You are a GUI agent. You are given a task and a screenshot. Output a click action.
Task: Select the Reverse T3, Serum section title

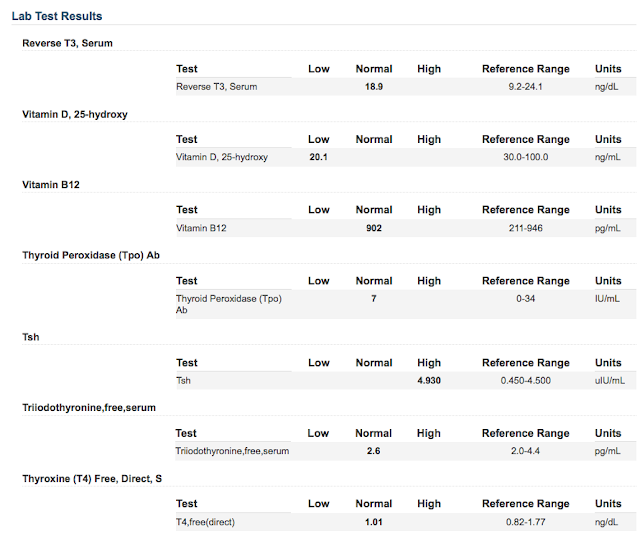coord(67,43)
